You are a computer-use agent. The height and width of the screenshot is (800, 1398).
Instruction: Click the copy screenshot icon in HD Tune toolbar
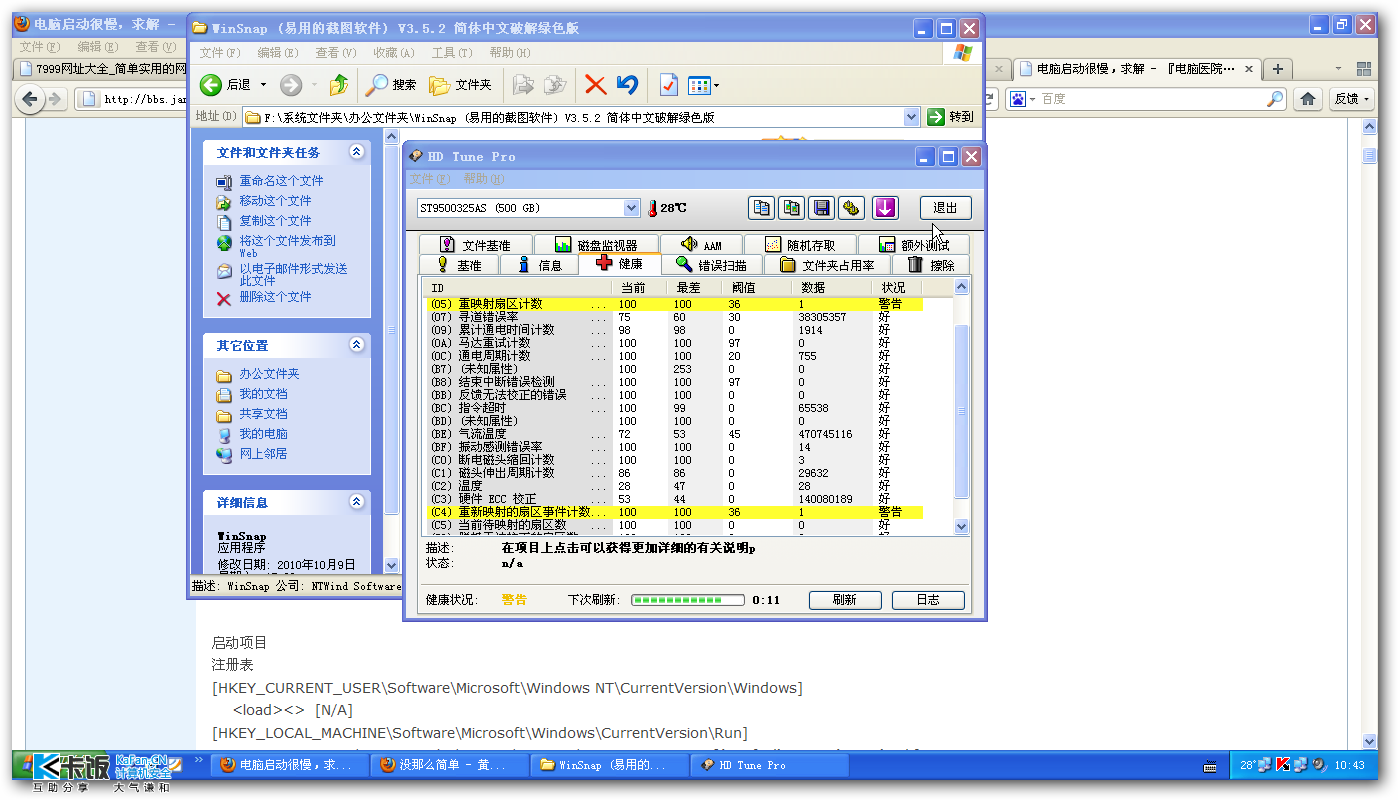tap(792, 208)
